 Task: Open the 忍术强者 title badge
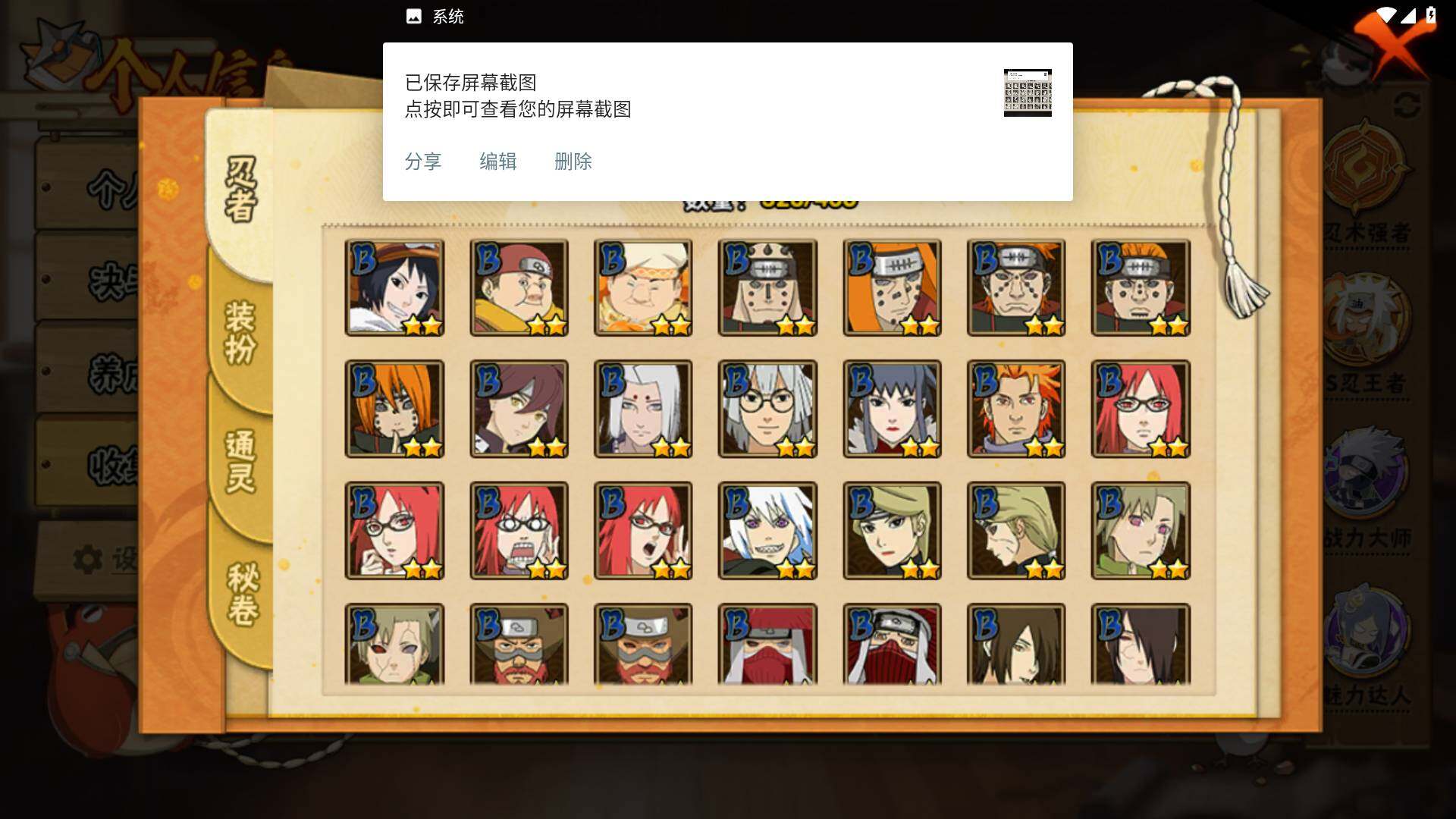(x=1367, y=182)
